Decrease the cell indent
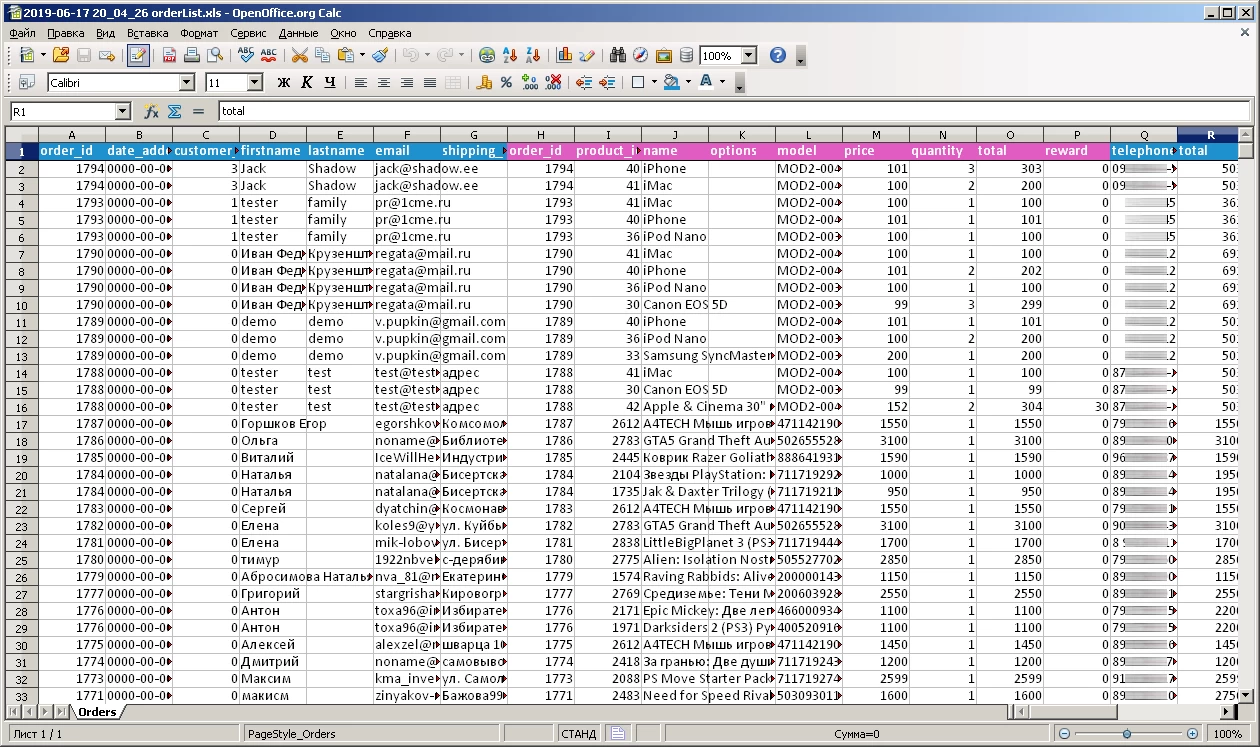 coord(584,82)
